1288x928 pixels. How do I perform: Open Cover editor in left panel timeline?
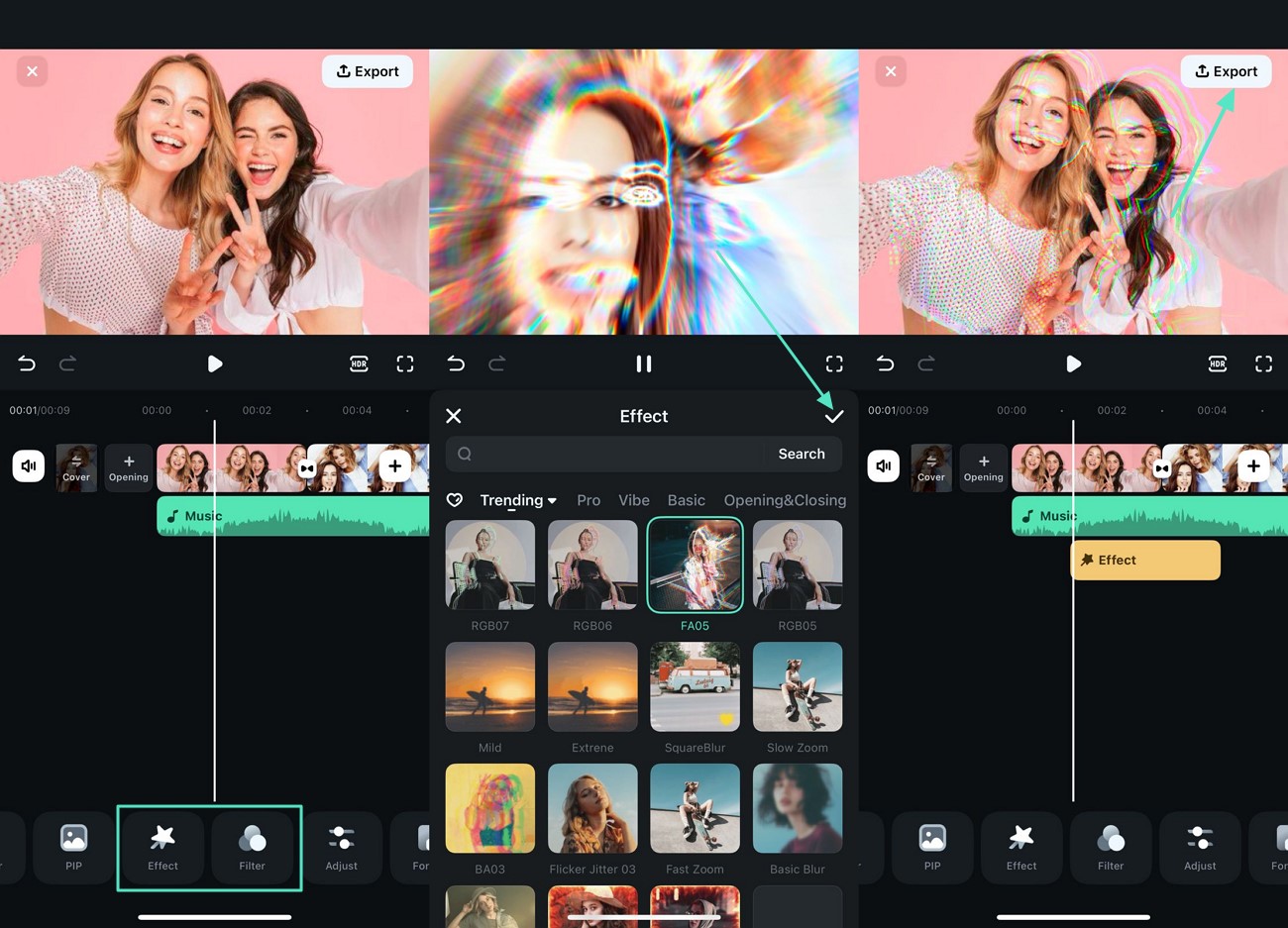click(76, 467)
